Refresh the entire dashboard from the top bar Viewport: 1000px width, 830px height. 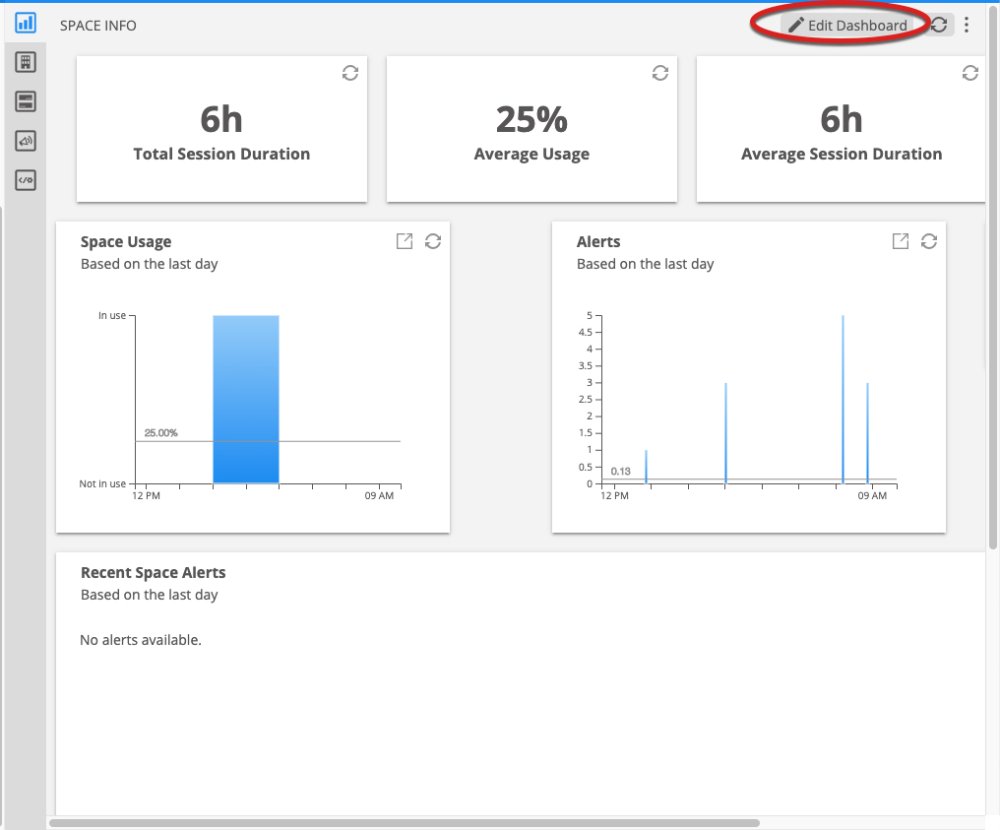tap(938, 25)
